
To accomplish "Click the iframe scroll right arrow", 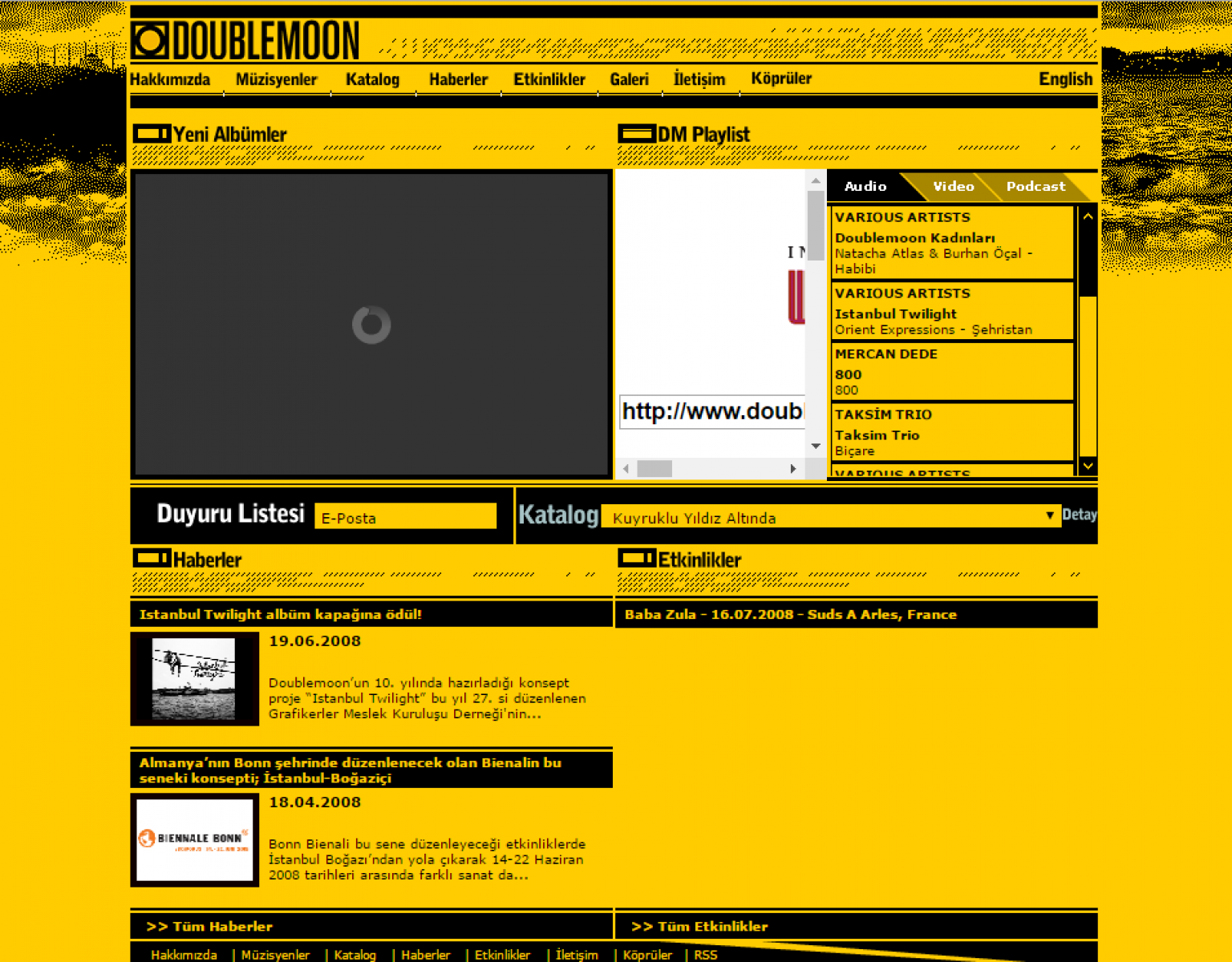I will tap(792, 469).
